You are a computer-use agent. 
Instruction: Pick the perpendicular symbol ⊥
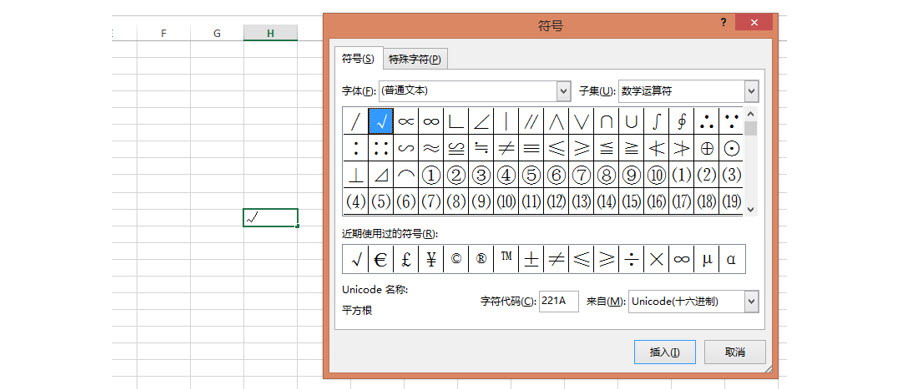pos(356,174)
